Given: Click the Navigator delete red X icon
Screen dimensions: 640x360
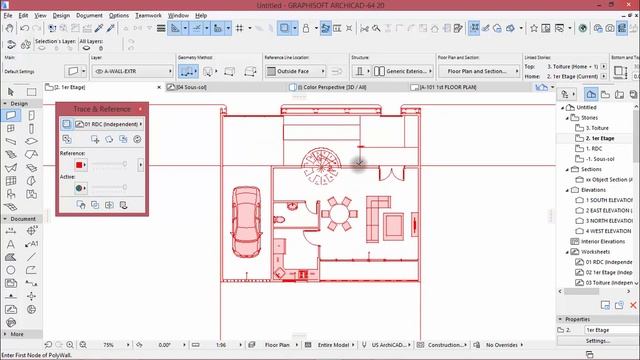Looking at the screenshot, I should click(633, 305).
